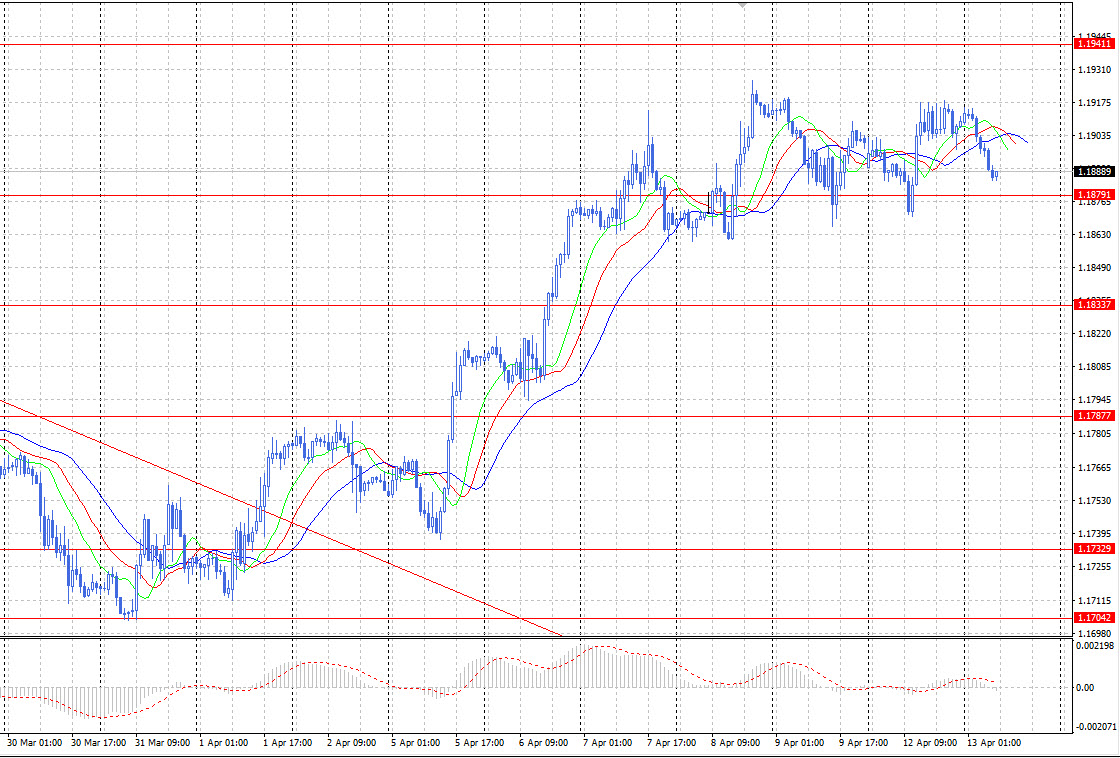This screenshot has height=758, width=1120.
Task: Click the red 1.17042 price level label
Action: [1094, 618]
